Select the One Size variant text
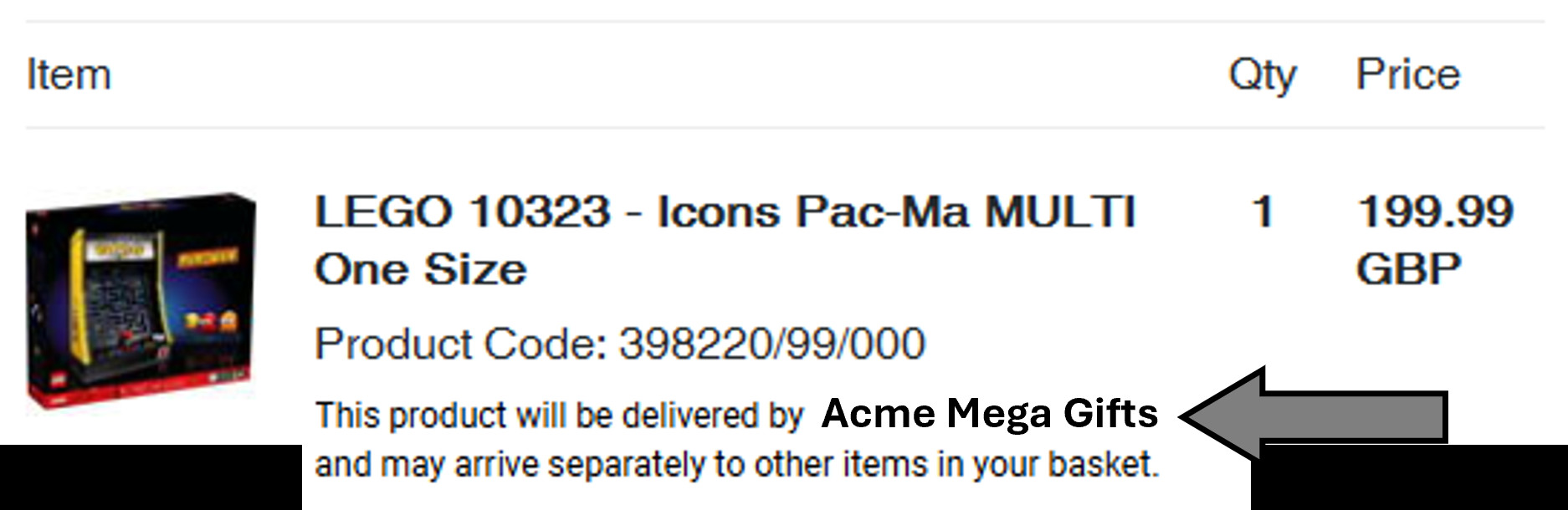Screen dimensions: 1568x510 [421, 269]
